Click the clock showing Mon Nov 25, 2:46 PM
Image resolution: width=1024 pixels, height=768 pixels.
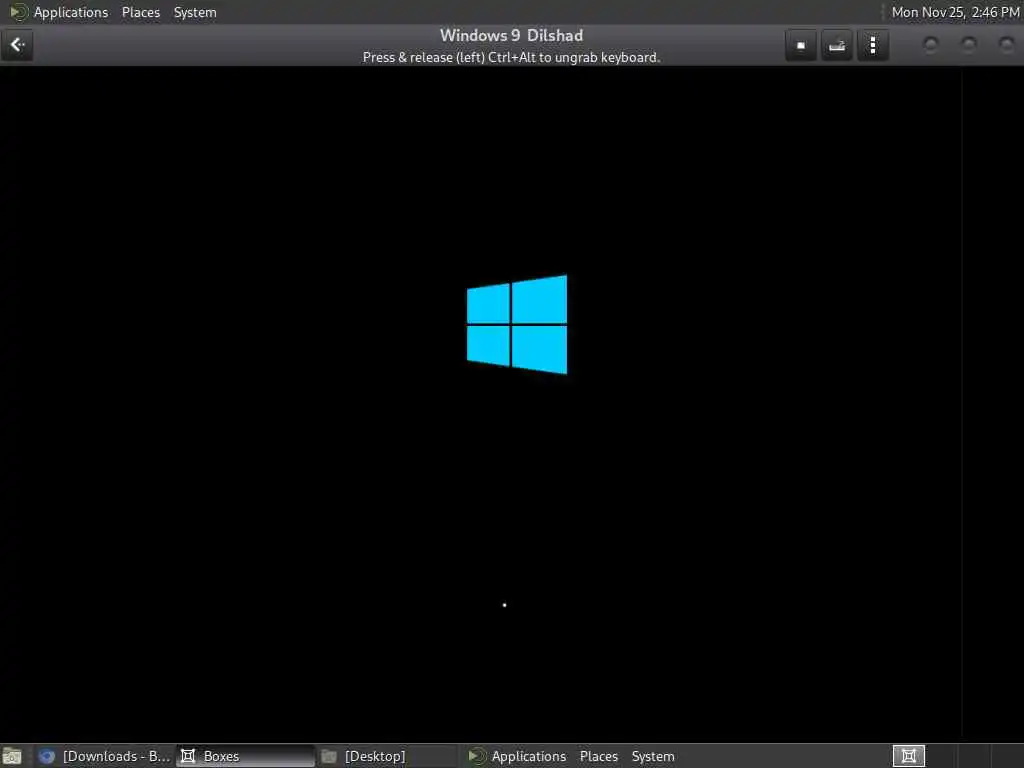pos(955,12)
